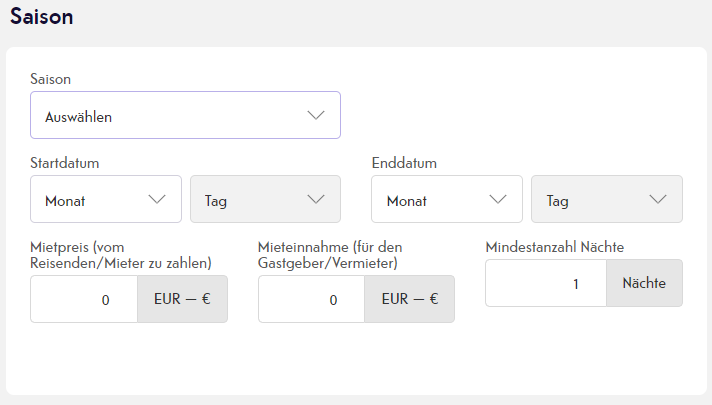712x405 pixels.
Task: Click the 'Saison' section heading
Action: pos(42,17)
